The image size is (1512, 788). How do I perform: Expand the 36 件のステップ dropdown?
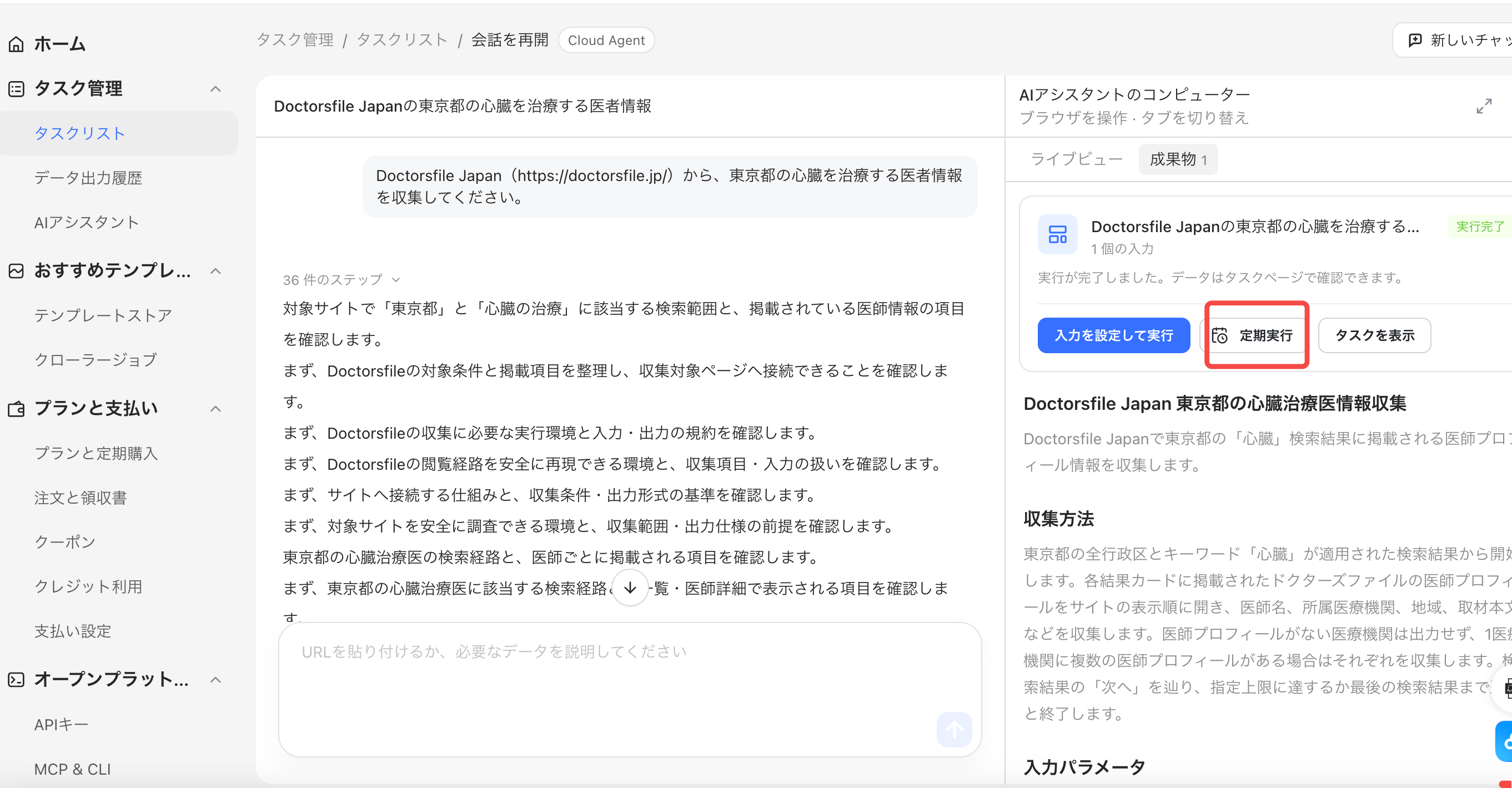click(341, 279)
